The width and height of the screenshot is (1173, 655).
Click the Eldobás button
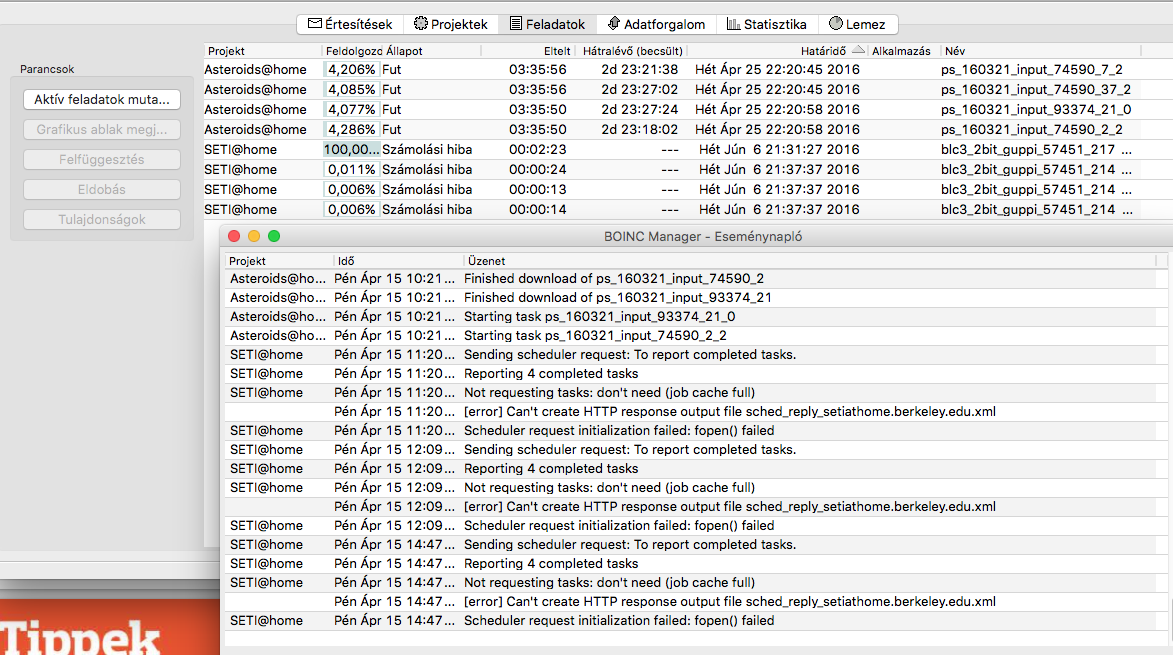pos(102,189)
